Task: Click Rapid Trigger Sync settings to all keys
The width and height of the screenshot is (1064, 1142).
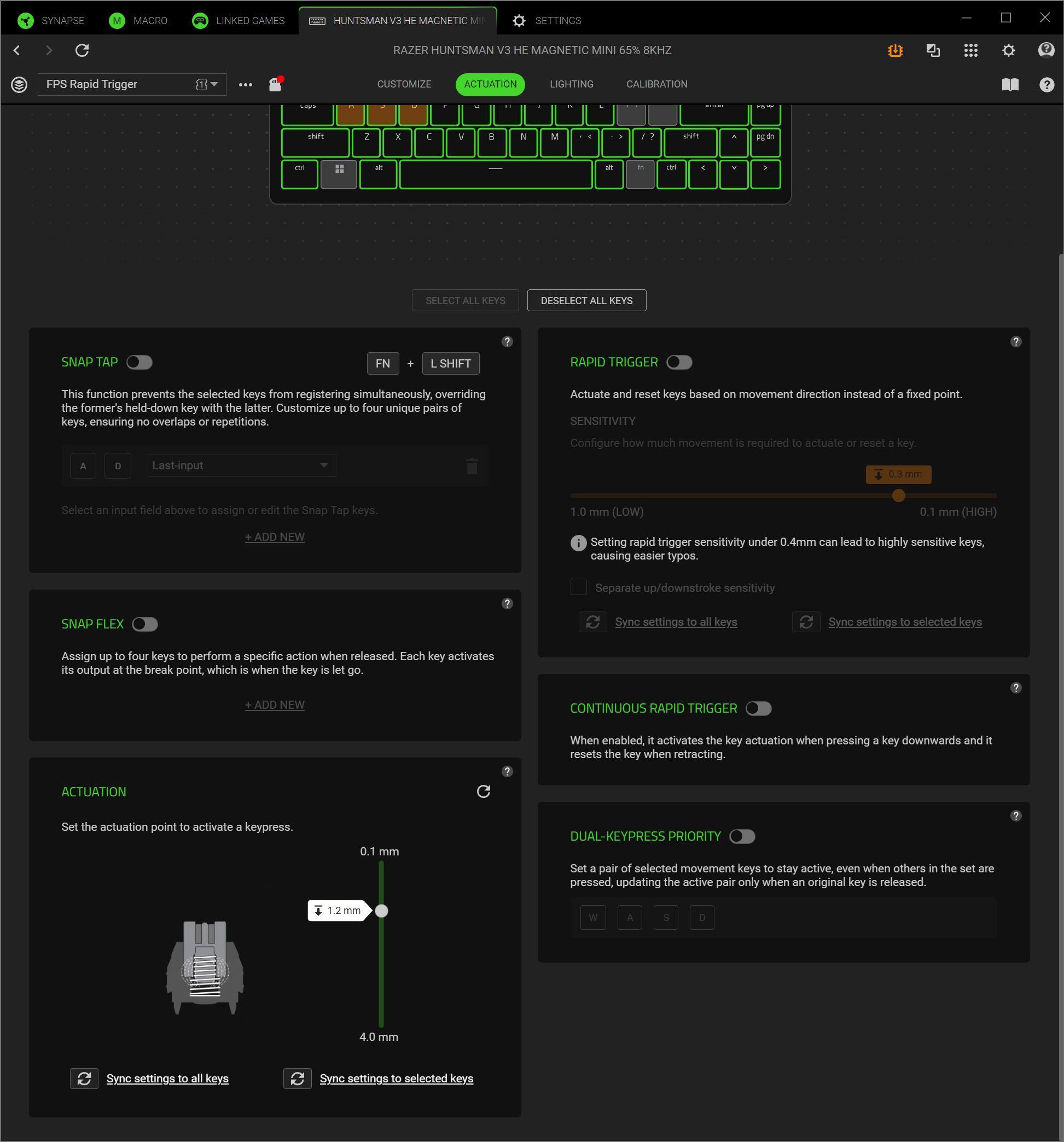Action: [676, 622]
